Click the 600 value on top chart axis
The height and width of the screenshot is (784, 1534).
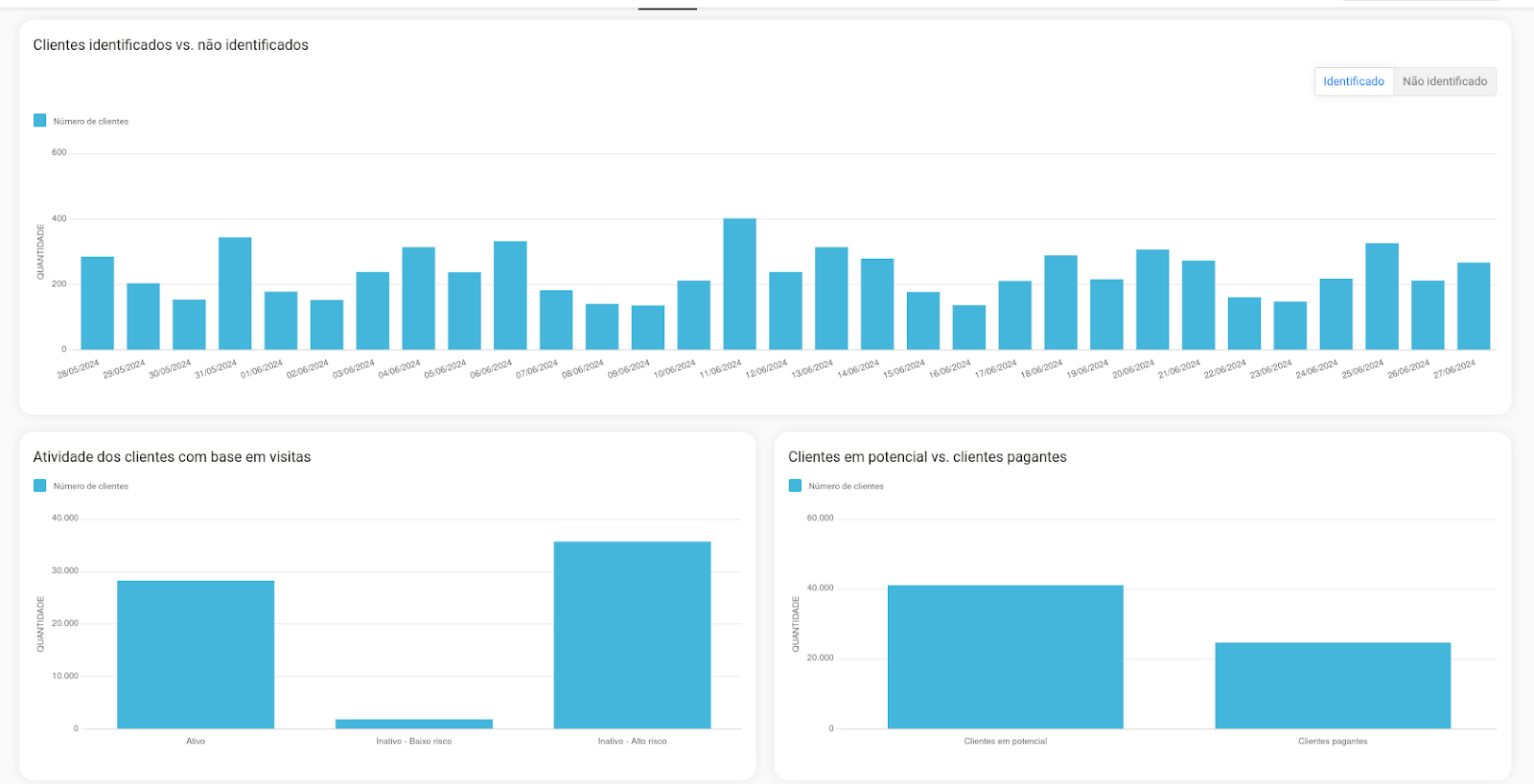[x=59, y=152]
